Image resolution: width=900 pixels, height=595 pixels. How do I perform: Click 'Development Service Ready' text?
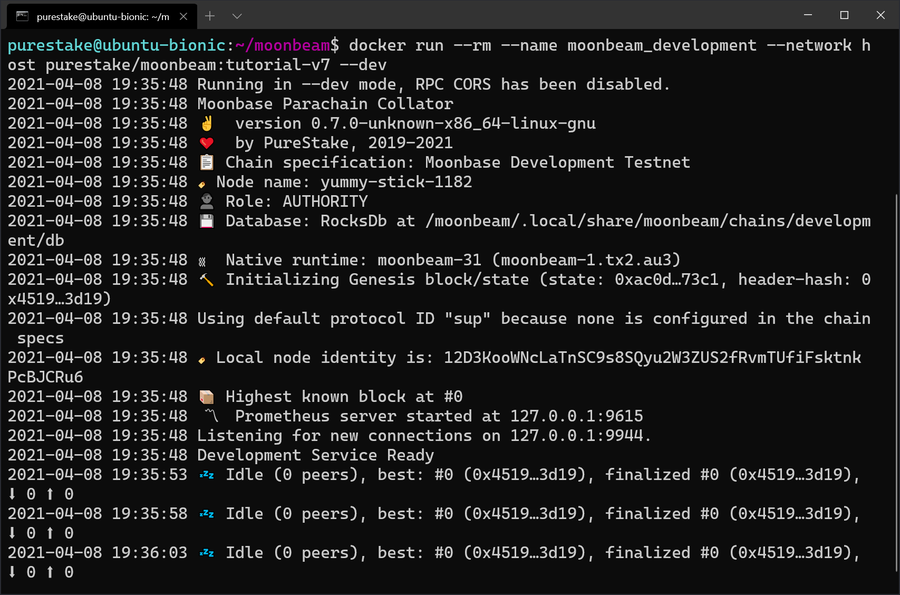[x=316, y=455]
